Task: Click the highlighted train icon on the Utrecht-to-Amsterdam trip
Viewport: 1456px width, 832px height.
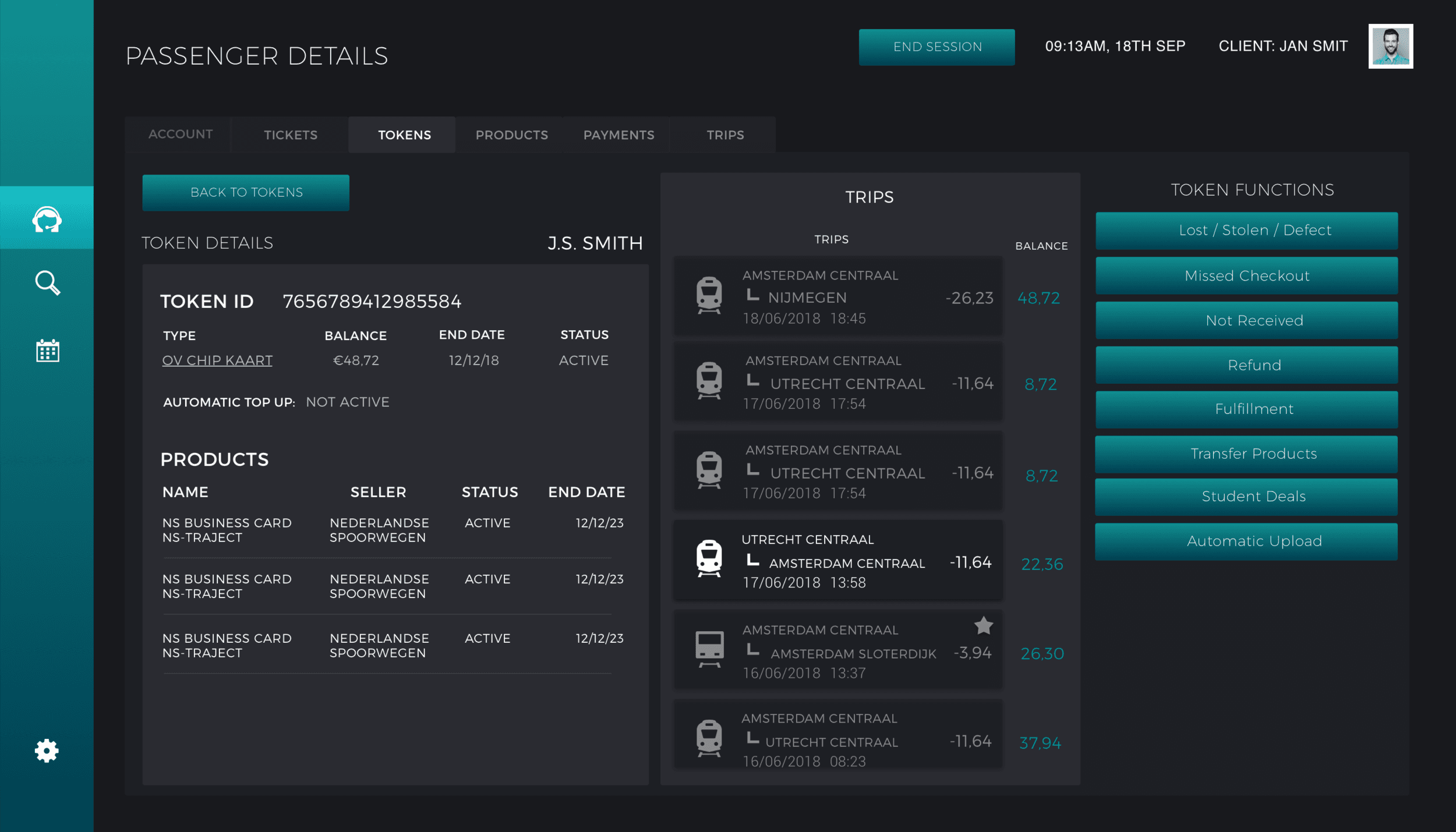Action: tap(709, 558)
